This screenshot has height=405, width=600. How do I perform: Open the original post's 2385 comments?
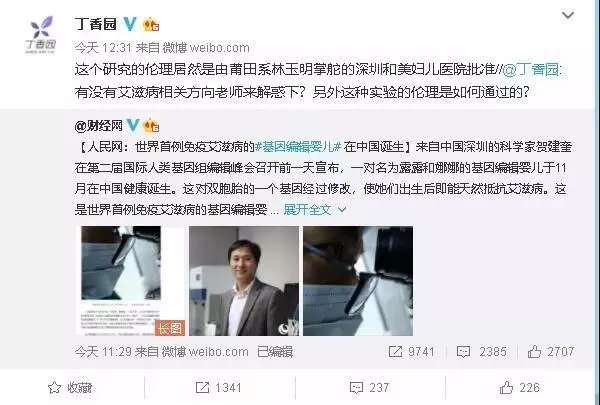tap(481, 351)
